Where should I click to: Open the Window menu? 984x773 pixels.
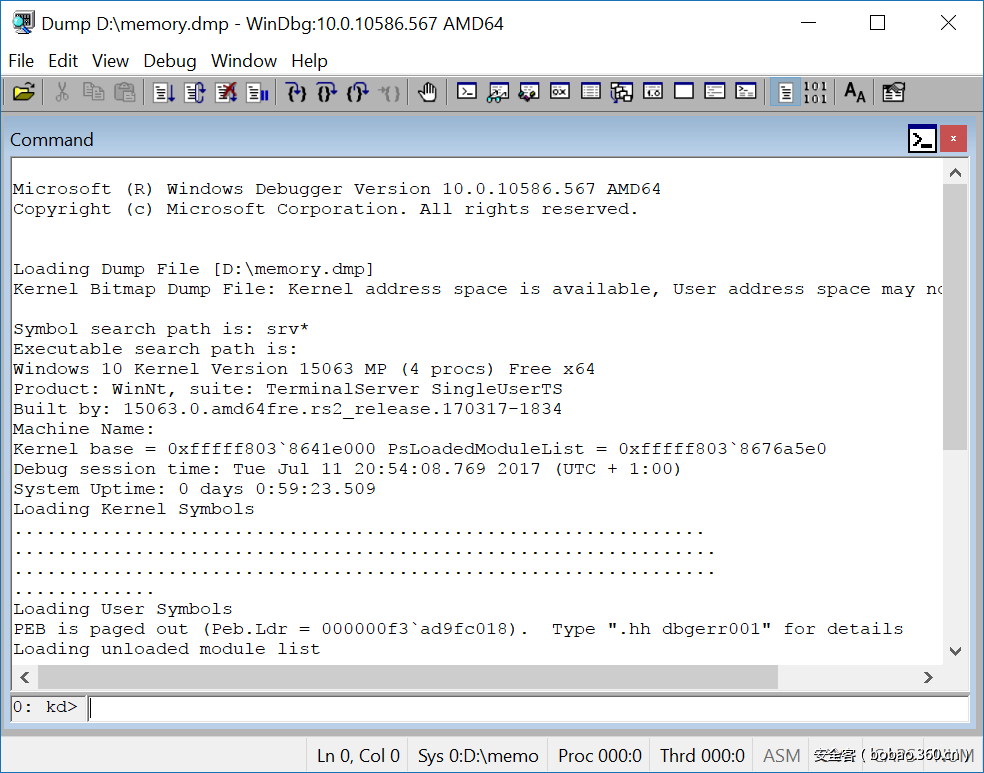coord(243,61)
